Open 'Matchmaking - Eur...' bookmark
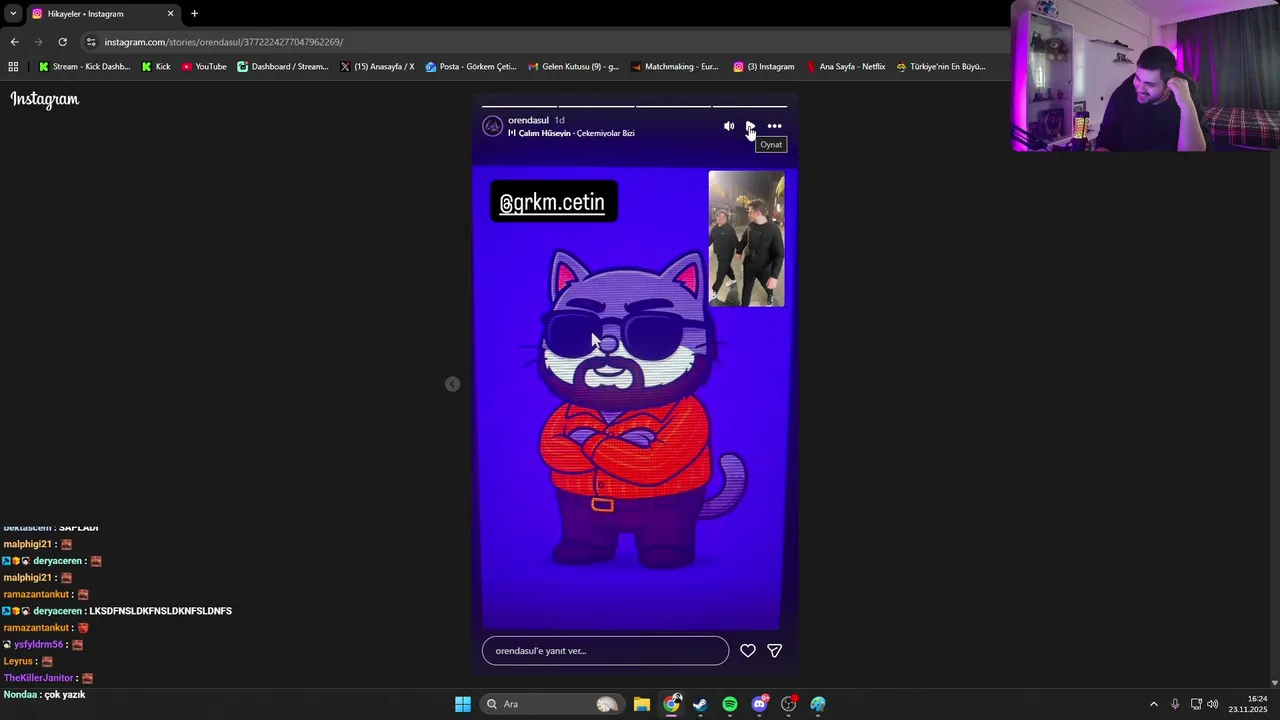This screenshot has width=1280, height=720. click(674, 67)
